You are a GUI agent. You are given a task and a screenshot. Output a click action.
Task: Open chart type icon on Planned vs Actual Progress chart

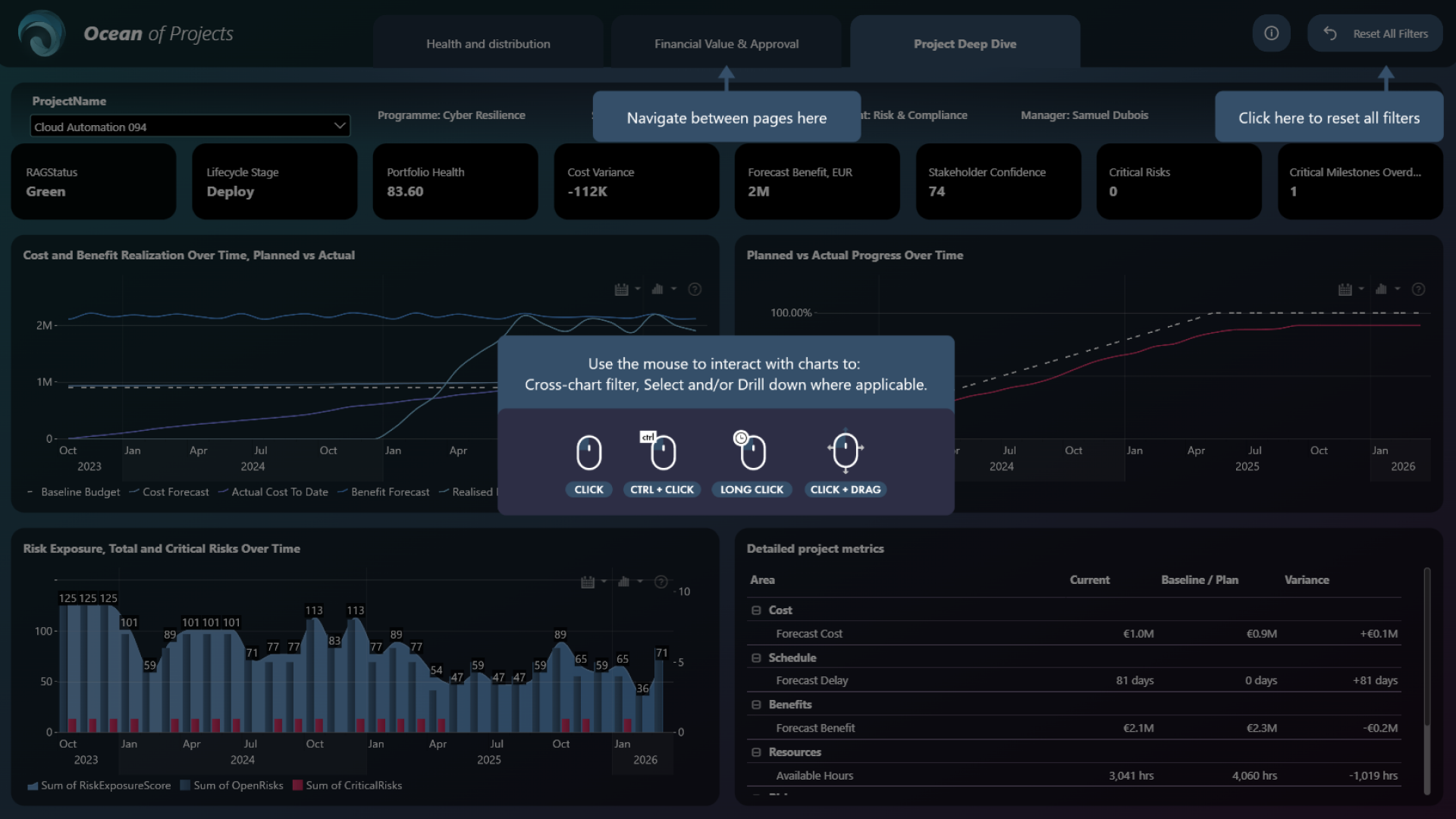(x=1382, y=289)
